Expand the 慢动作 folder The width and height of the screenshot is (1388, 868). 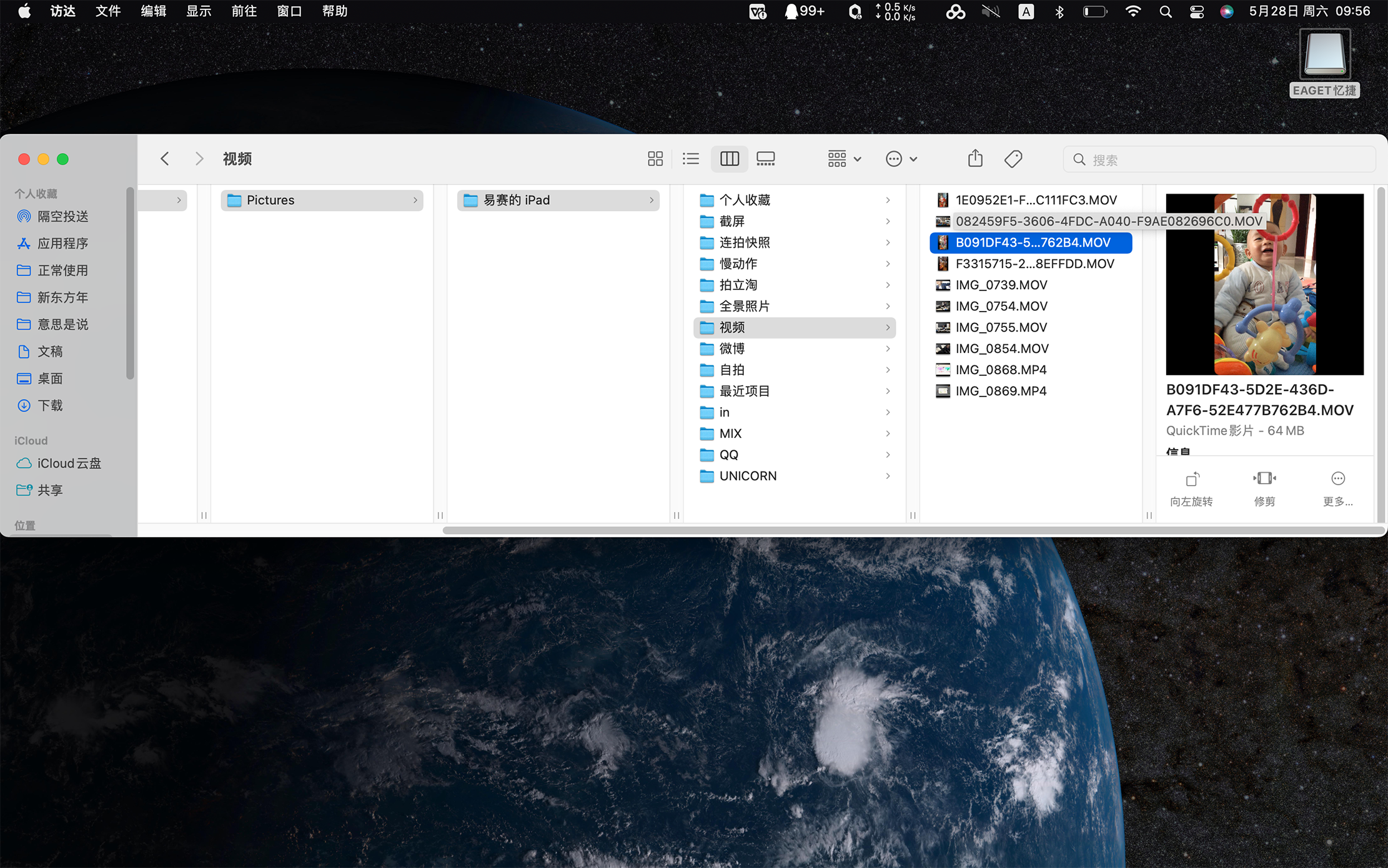(x=795, y=264)
